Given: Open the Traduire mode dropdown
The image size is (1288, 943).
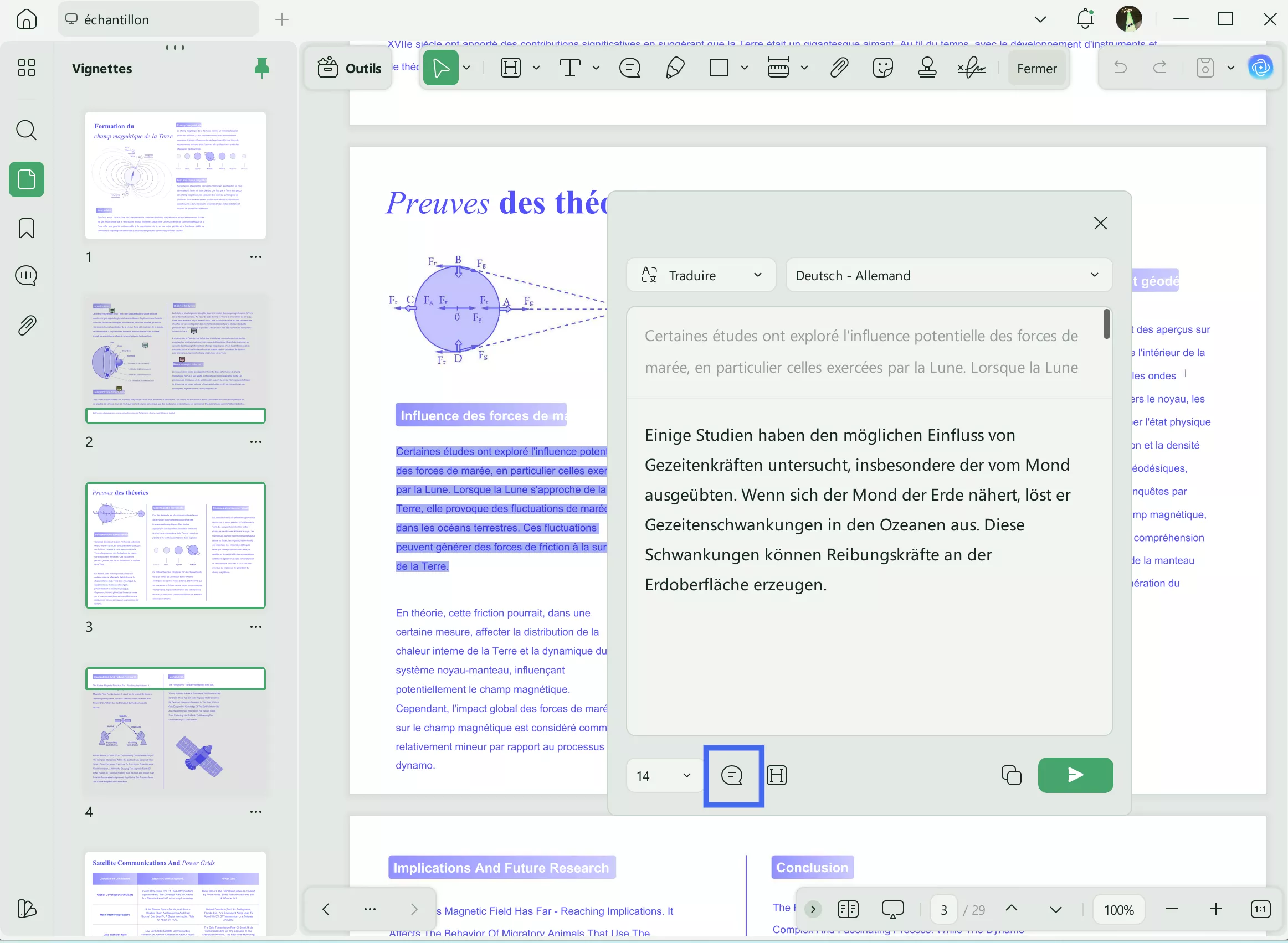Looking at the screenshot, I should (701, 275).
